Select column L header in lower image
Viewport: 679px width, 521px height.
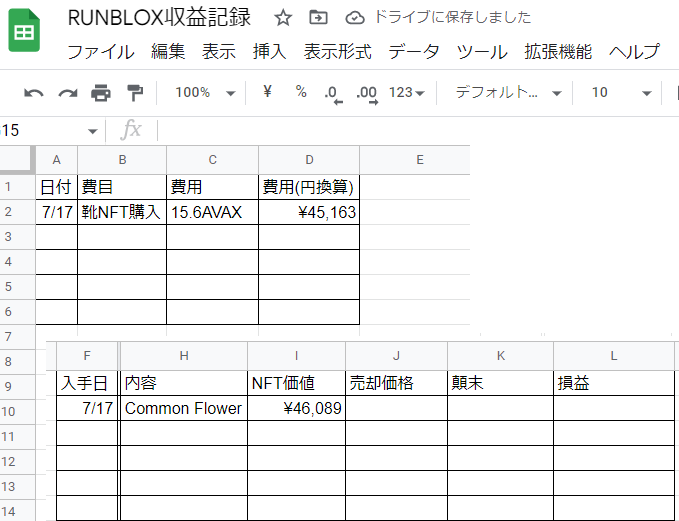tap(614, 356)
